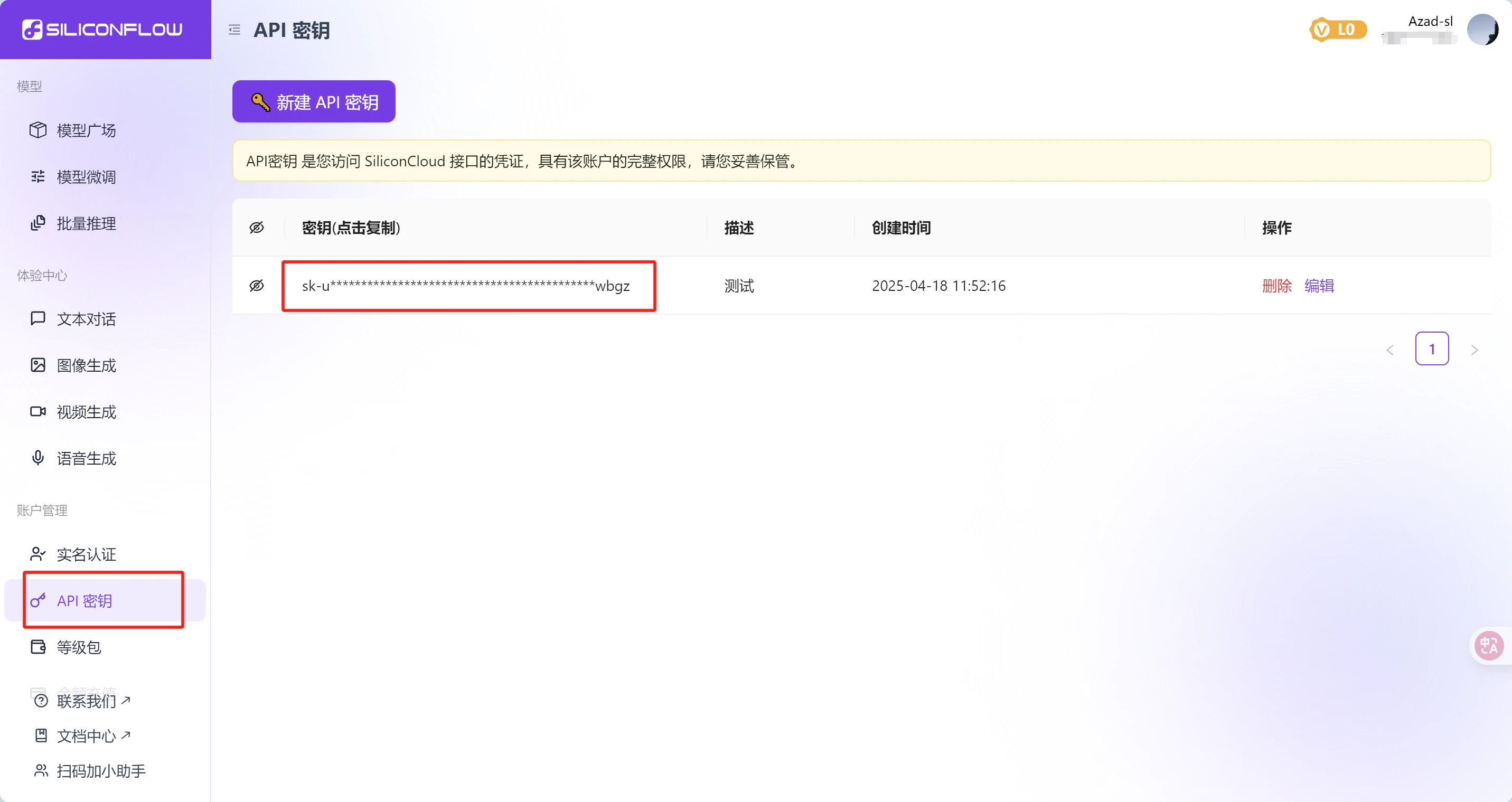The height and width of the screenshot is (802, 1512).
Task: Copy the masked sk-u…wbgz key
Action: pos(465,286)
